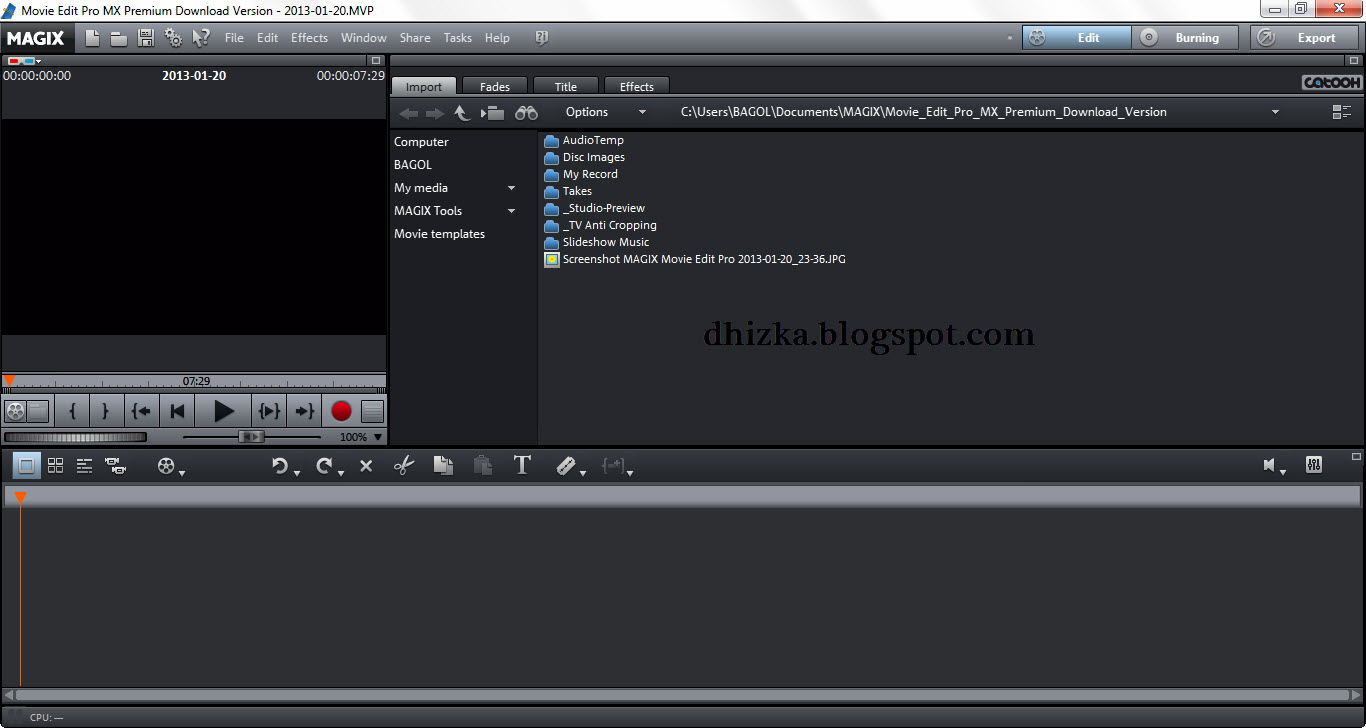Select Computer in media sidebar
The image size is (1366, 728).
tap(421, 142)
